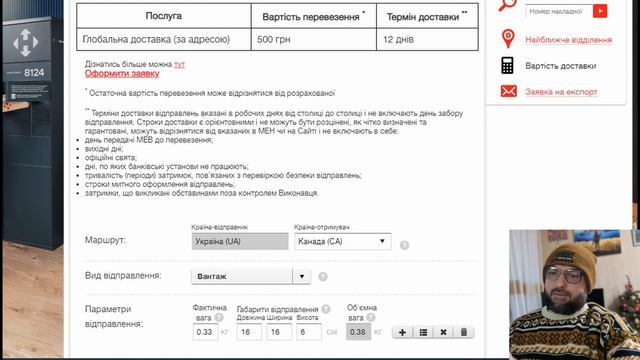Open the Оформити заявку link

pyautogui.click(x=122, y=73)
